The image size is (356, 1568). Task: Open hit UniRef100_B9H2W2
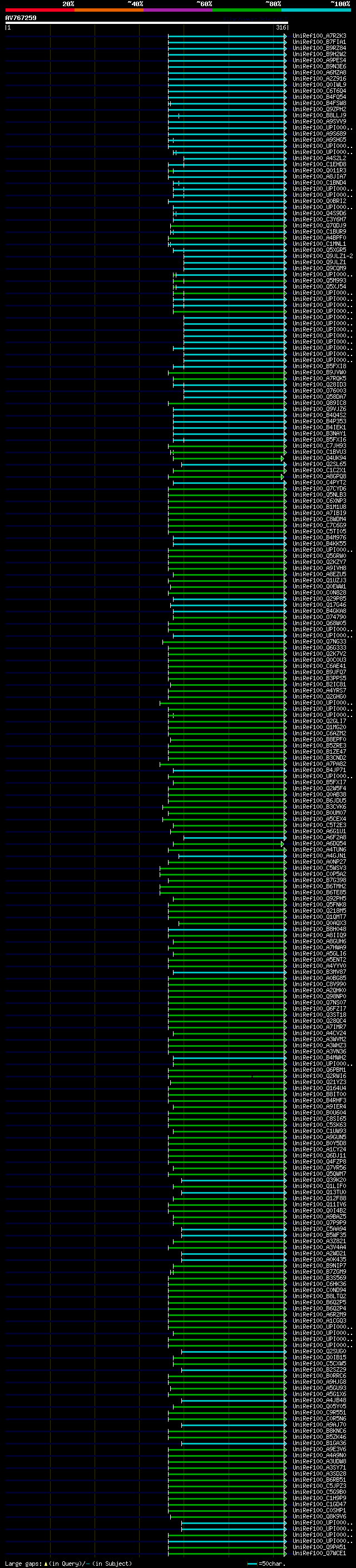(319, 54)
